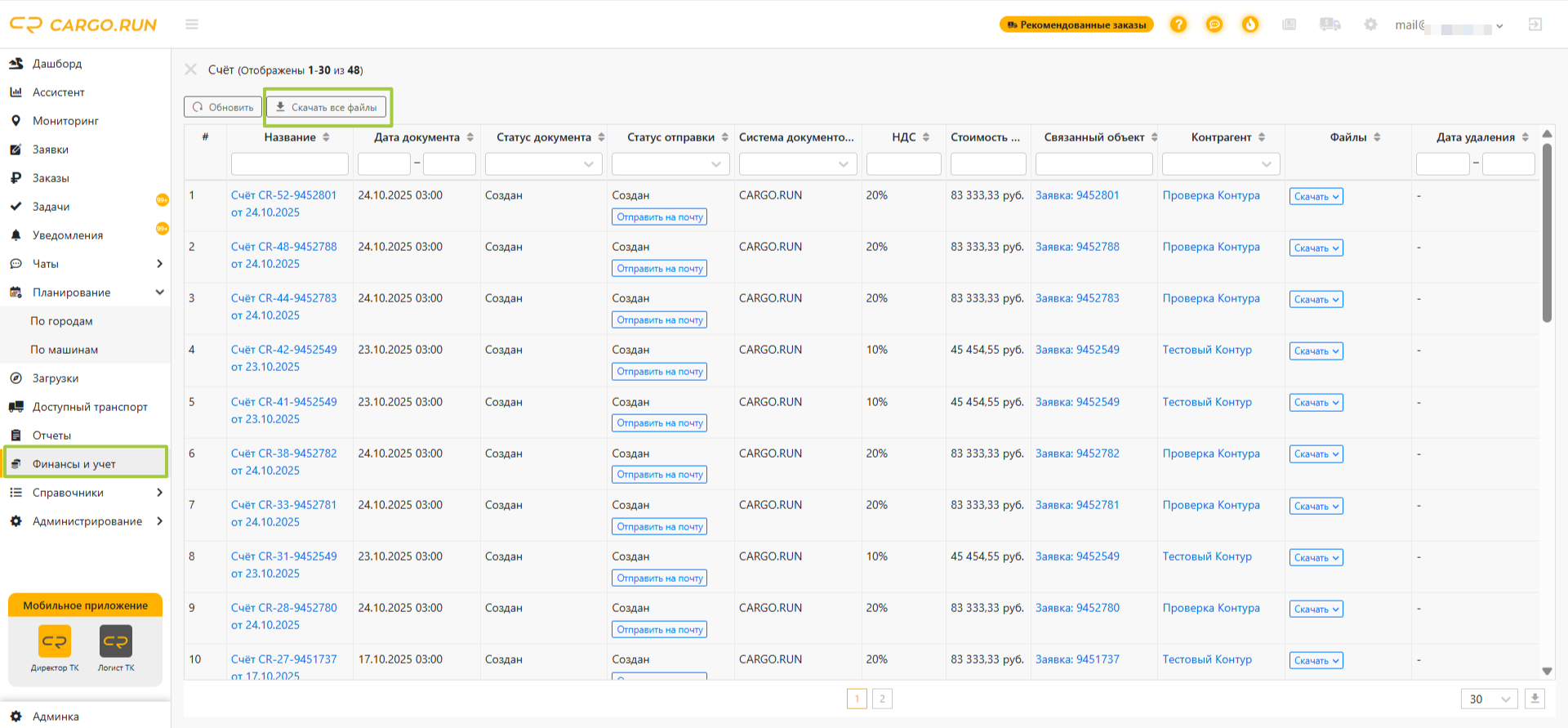Click the export icon next to page size
This screenshot has height=728, width=1568.
tap(1535, 699)
